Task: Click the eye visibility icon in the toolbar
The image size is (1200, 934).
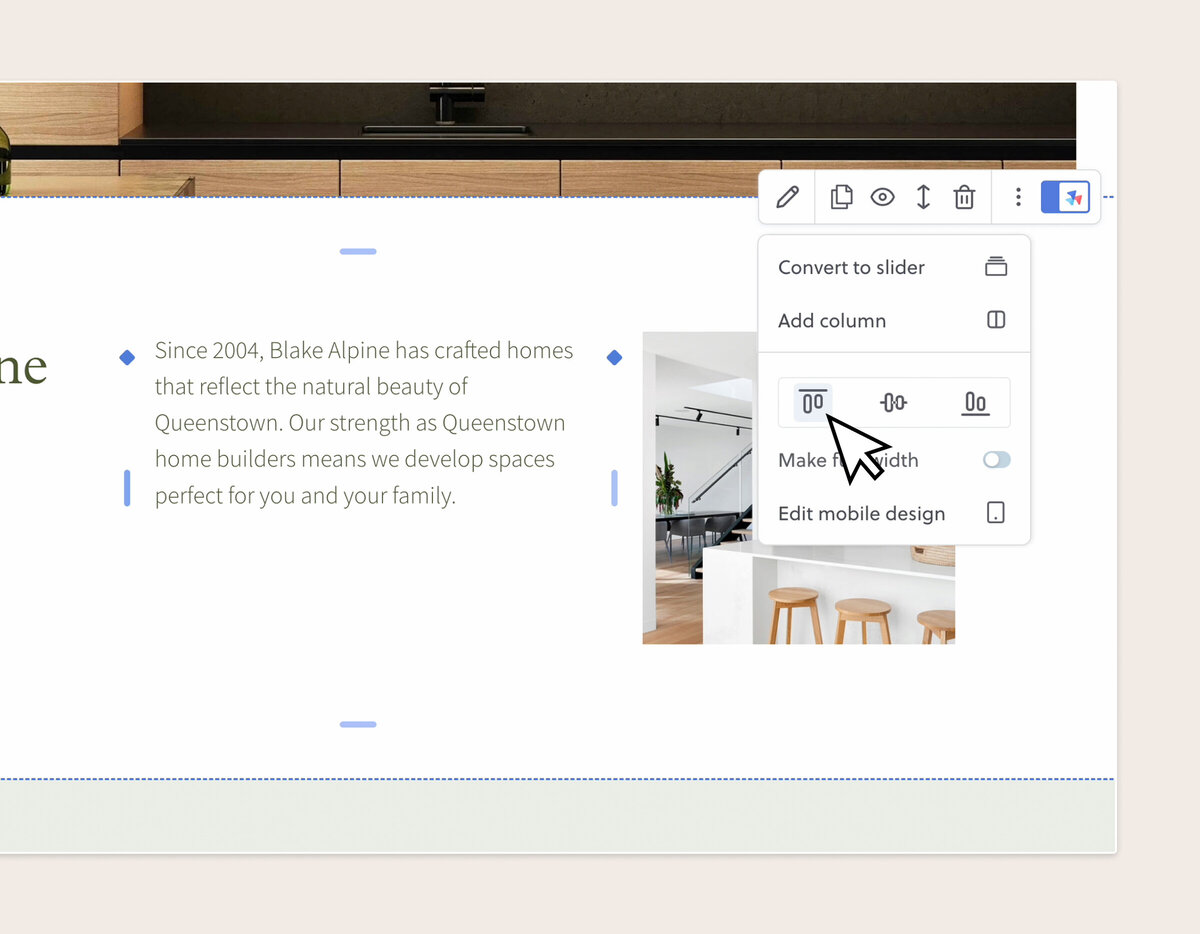Action: point(882,197)
